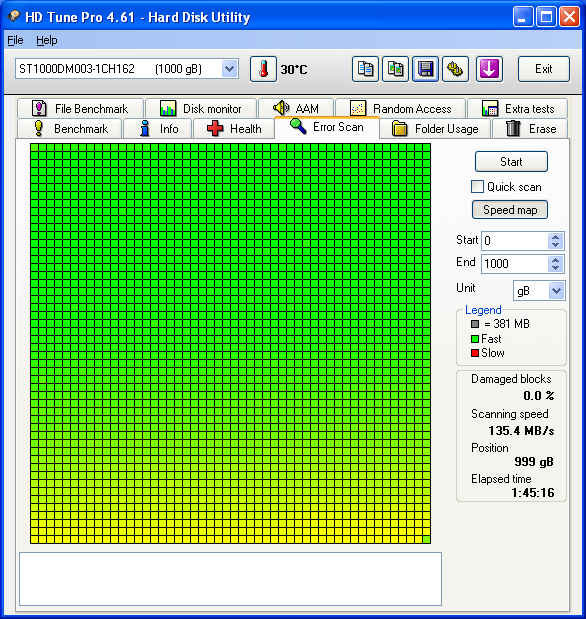Click the purple down-arrow minimize-to-tray icon
This screenshot has height=619, width=586.
(x=489, y=69)
